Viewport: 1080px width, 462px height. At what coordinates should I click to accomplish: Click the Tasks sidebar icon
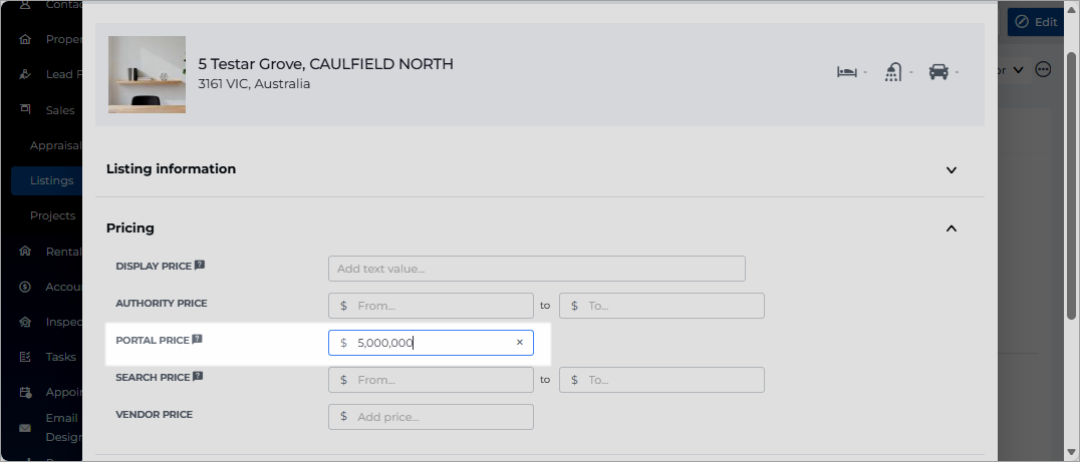click(x=25, y=357)
